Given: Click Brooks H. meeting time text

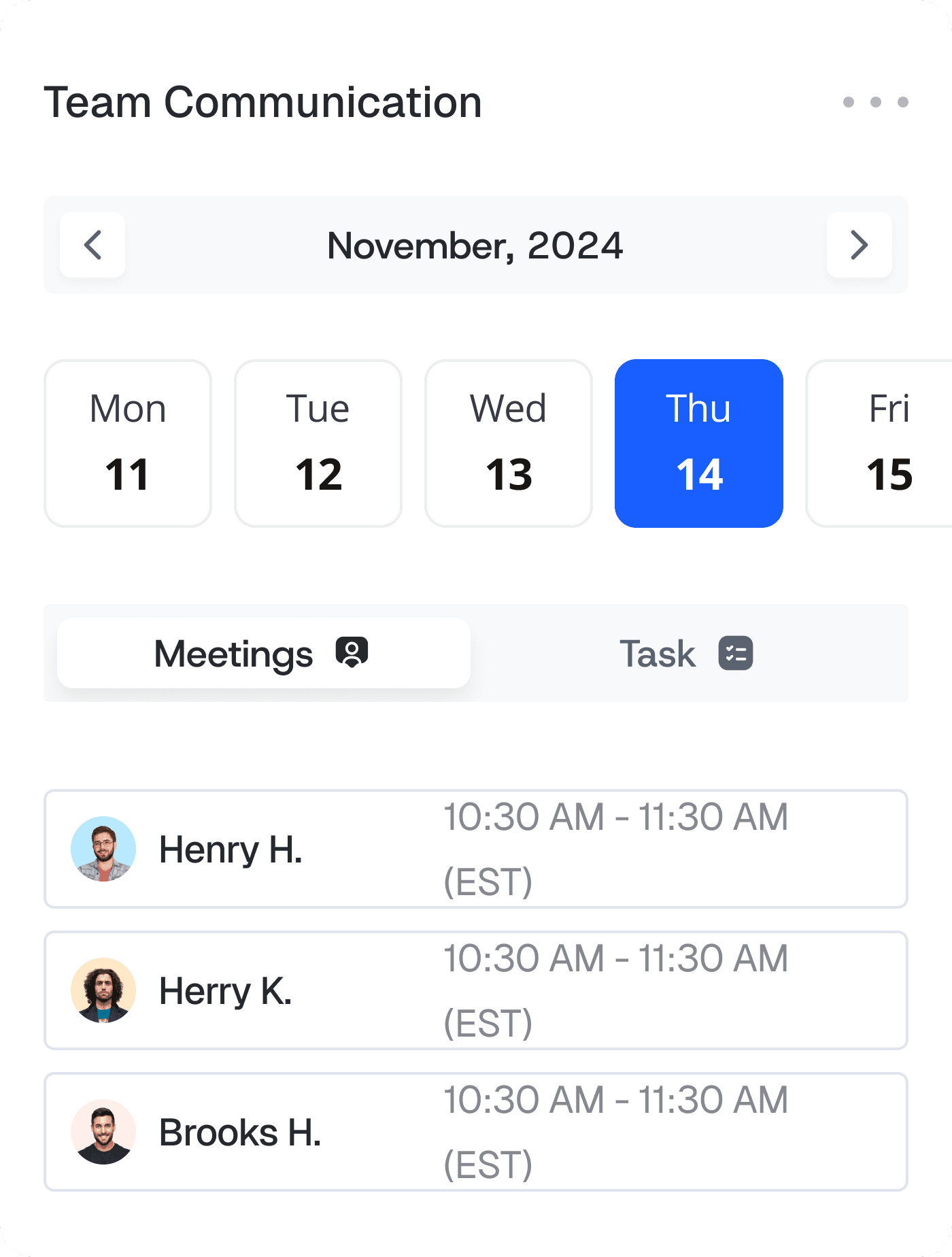Looking at the screenshot, I should pos(615,1132).
